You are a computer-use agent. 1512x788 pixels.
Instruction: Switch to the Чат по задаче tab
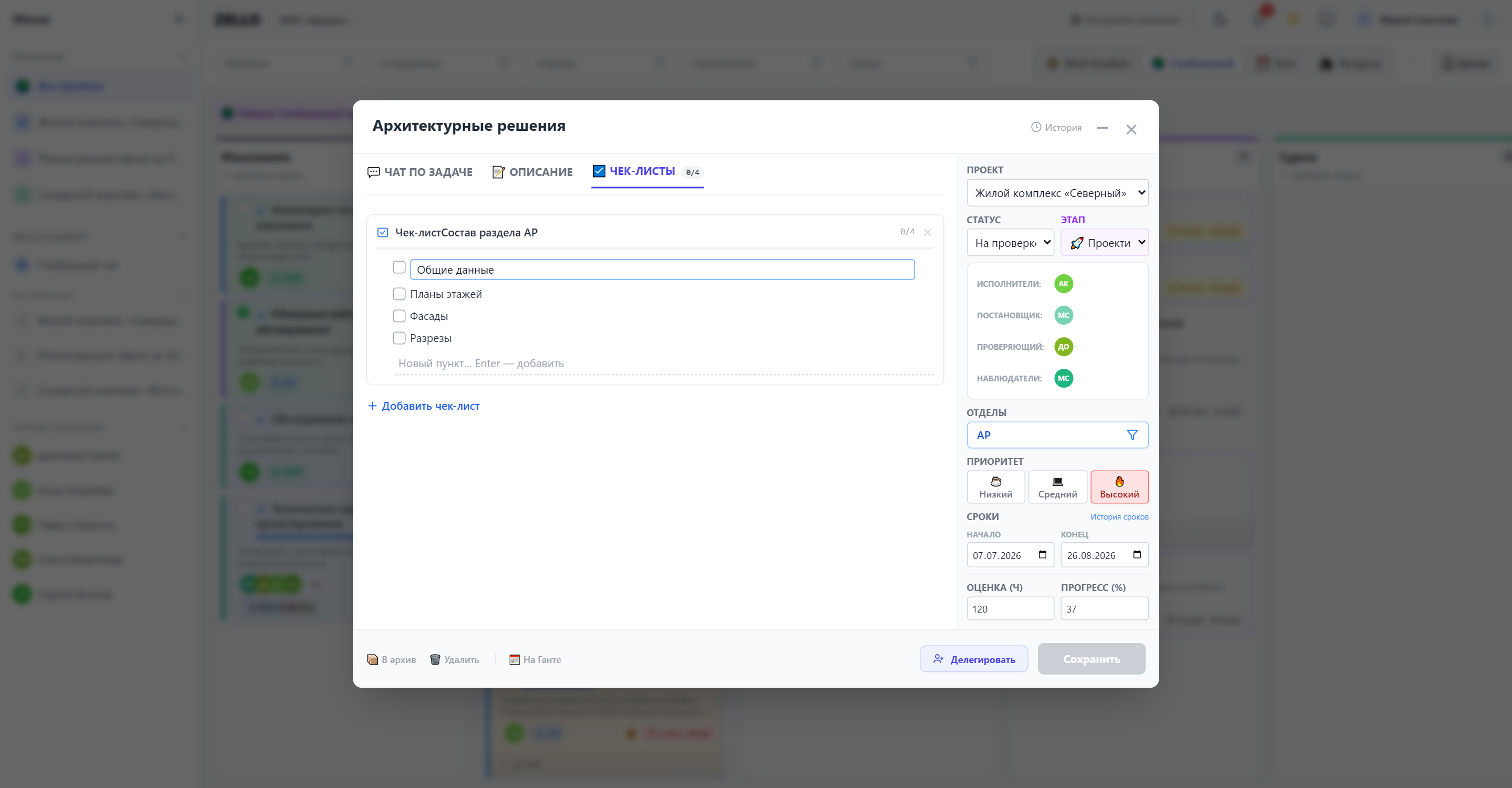tap(419, 172)
